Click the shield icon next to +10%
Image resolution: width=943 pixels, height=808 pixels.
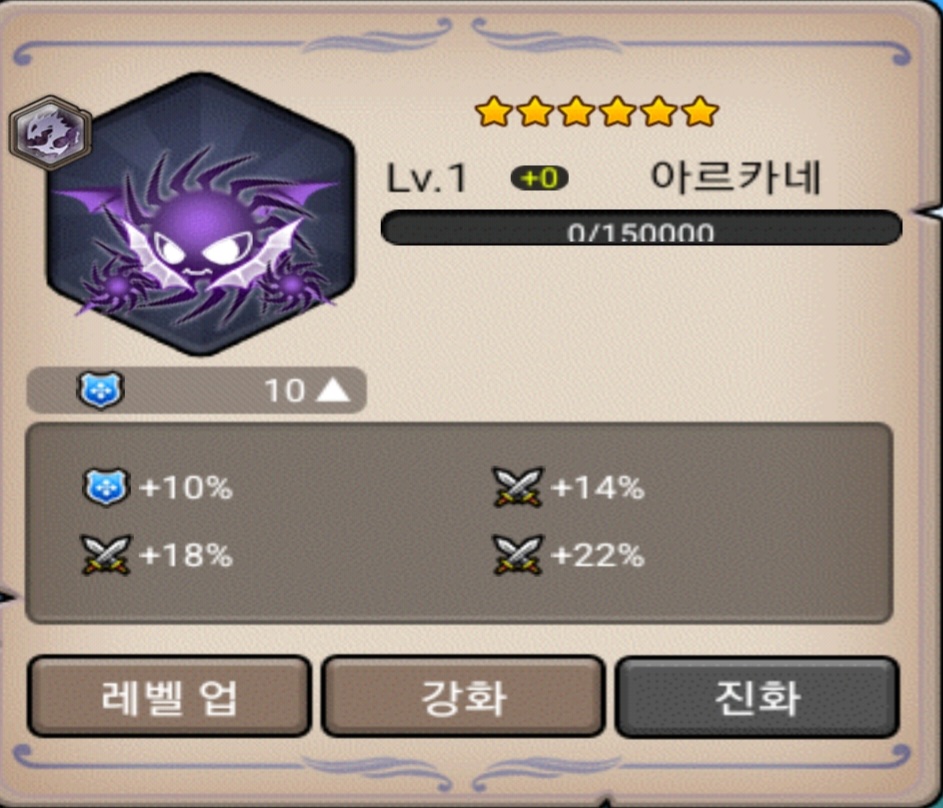coord(106,486)
